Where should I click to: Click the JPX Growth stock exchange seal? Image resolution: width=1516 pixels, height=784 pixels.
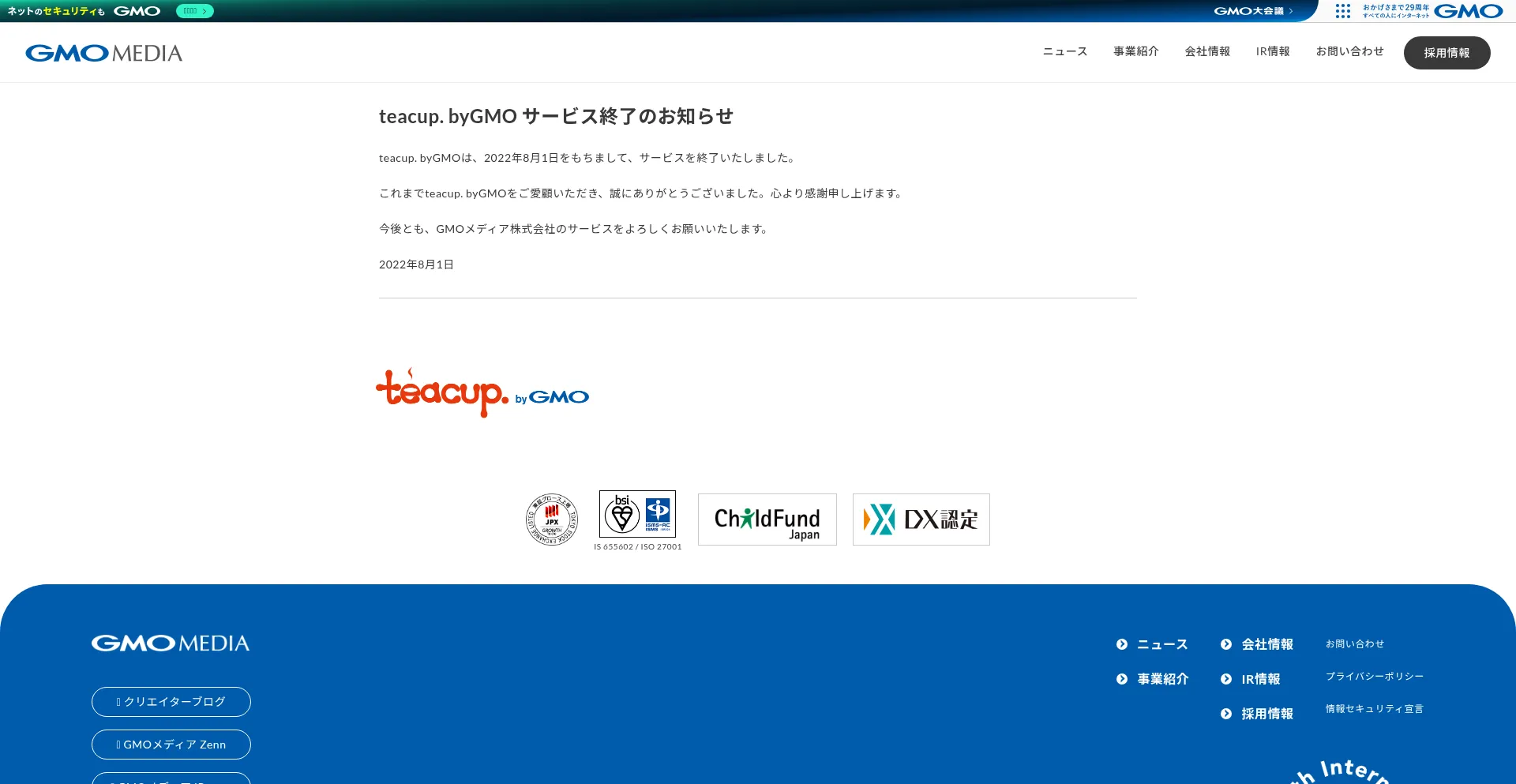click(551, 519)
